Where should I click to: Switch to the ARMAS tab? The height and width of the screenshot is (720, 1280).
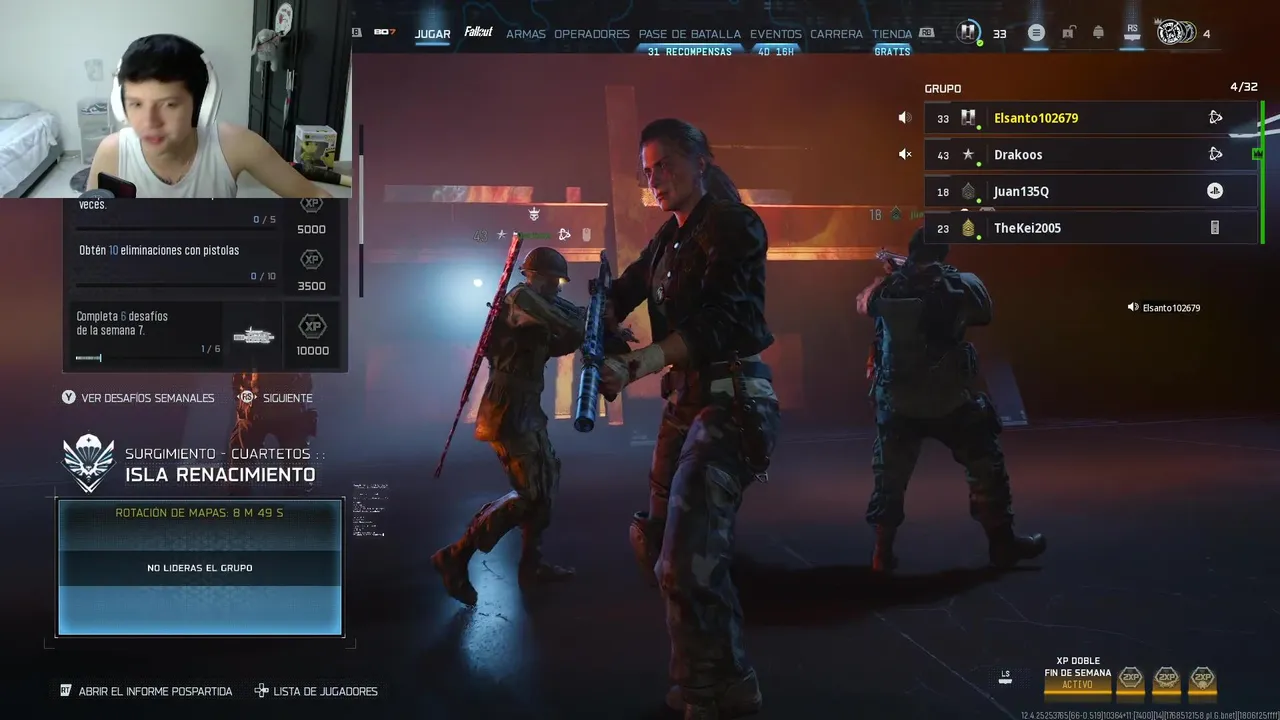pos(526,34)
